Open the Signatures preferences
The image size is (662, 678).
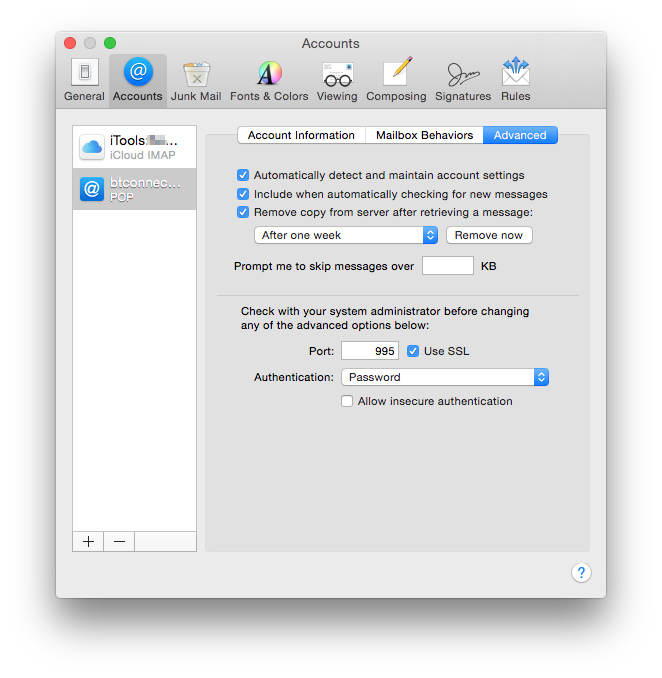463,80
